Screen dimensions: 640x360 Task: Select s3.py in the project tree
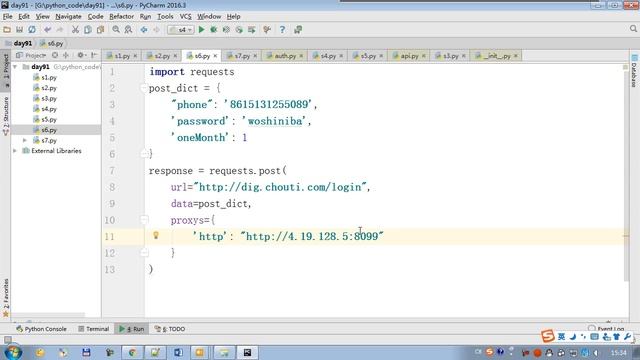45,98
